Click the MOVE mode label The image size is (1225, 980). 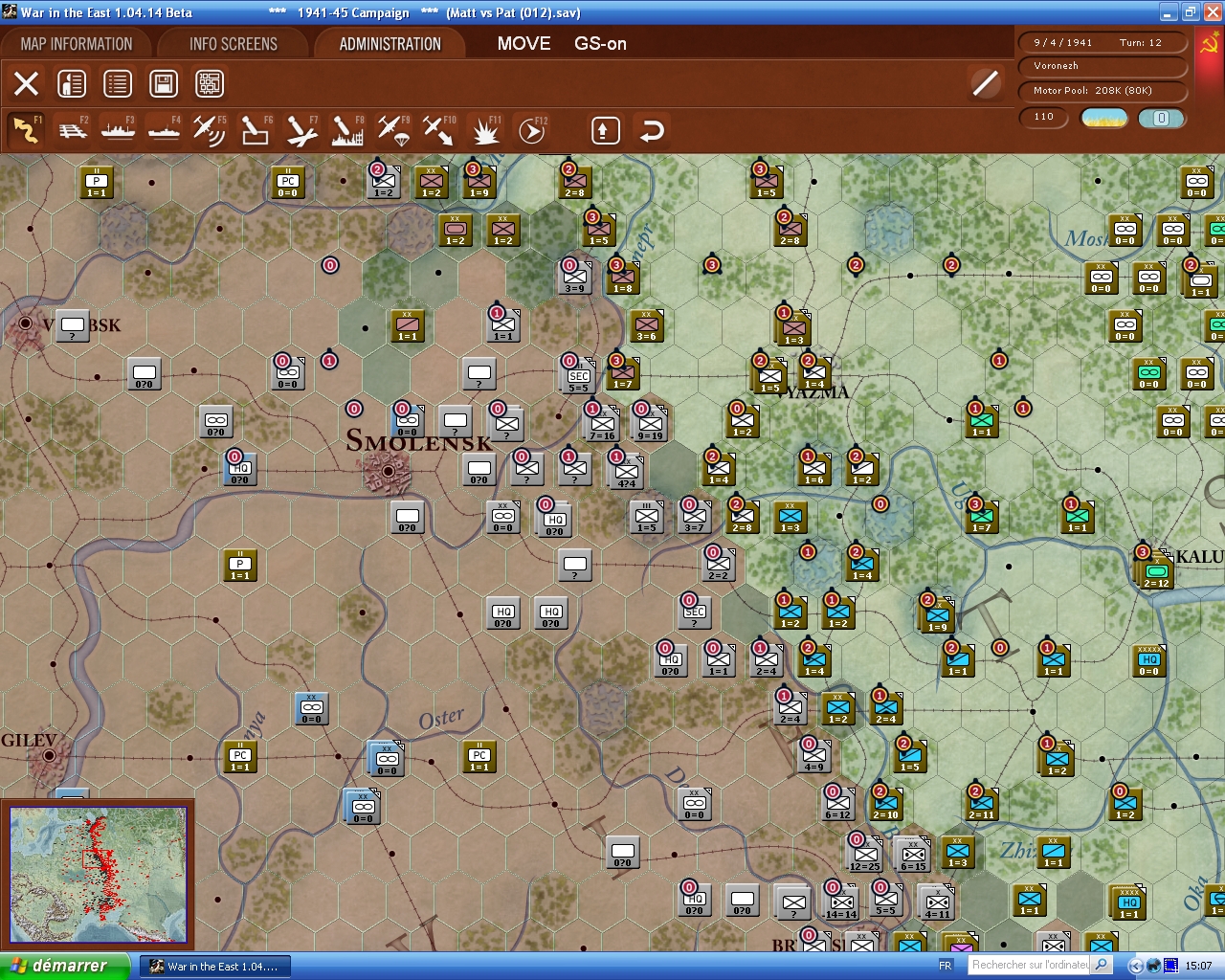524,43
